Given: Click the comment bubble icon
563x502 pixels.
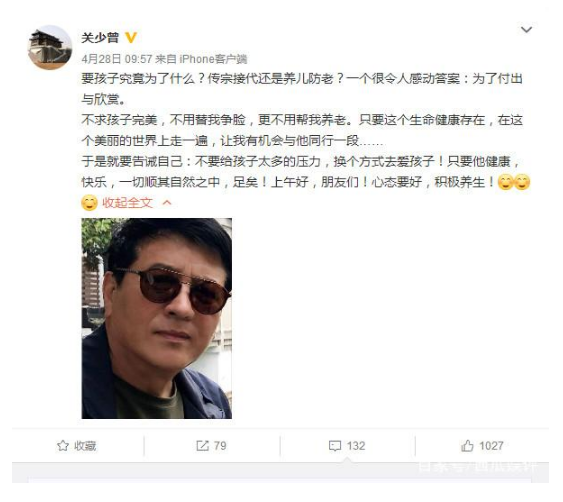Looking at the screenshot, I should pyautogui.click(x=335, y=446).
